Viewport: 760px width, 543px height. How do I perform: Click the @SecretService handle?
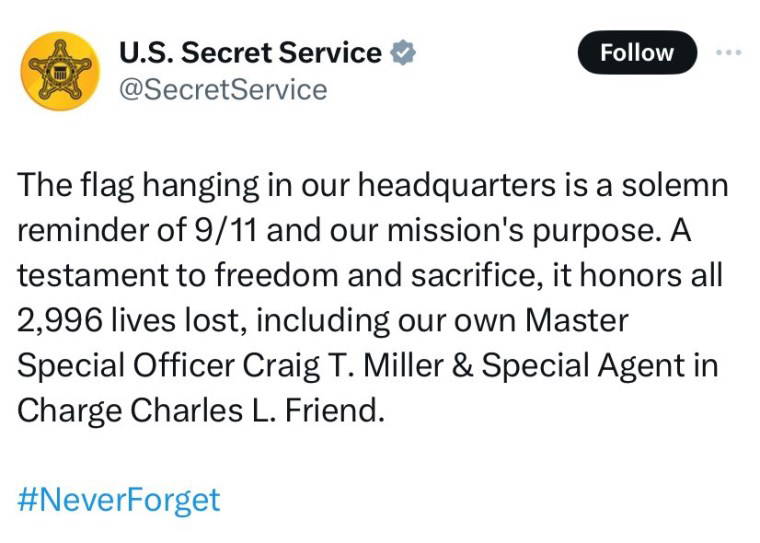(223, 90)
